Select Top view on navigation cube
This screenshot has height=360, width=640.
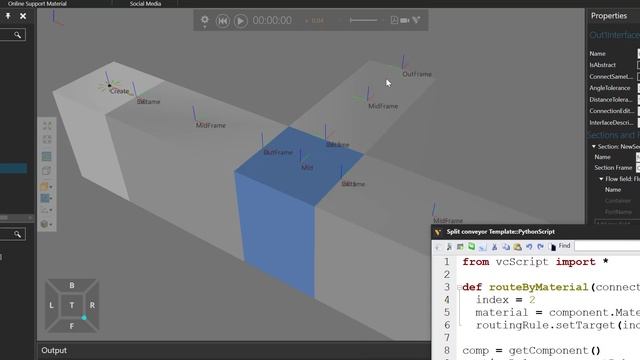coord(72,305)
